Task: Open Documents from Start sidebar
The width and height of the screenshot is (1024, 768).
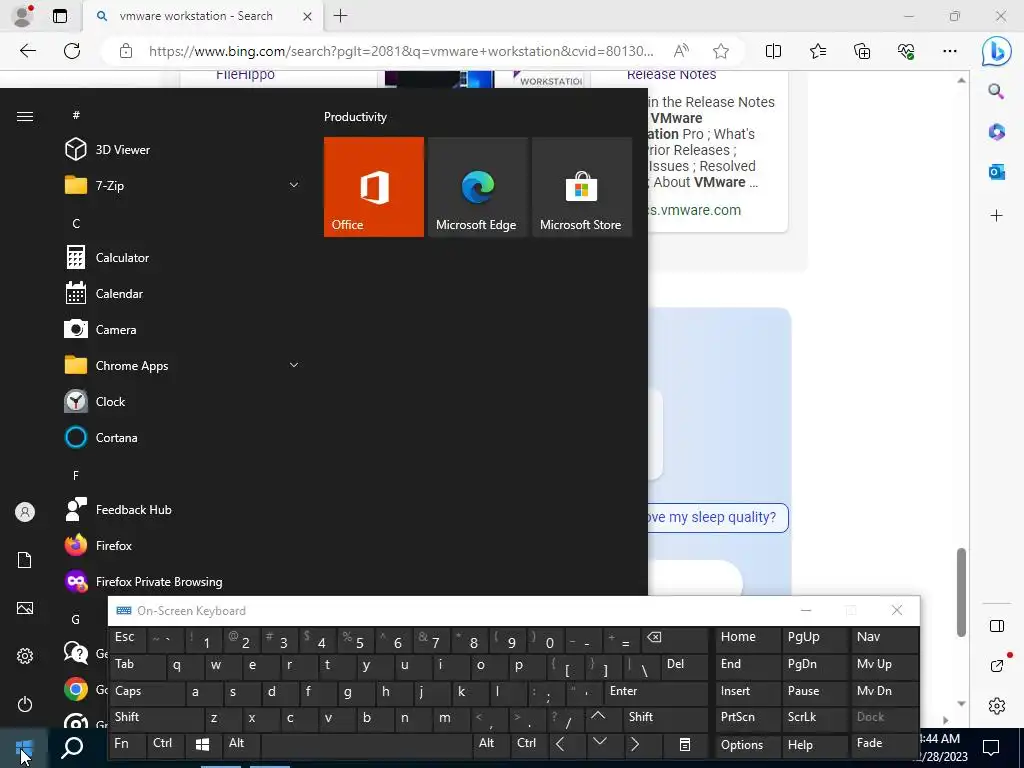Action: pyautogui.click(x=25, y=560)
